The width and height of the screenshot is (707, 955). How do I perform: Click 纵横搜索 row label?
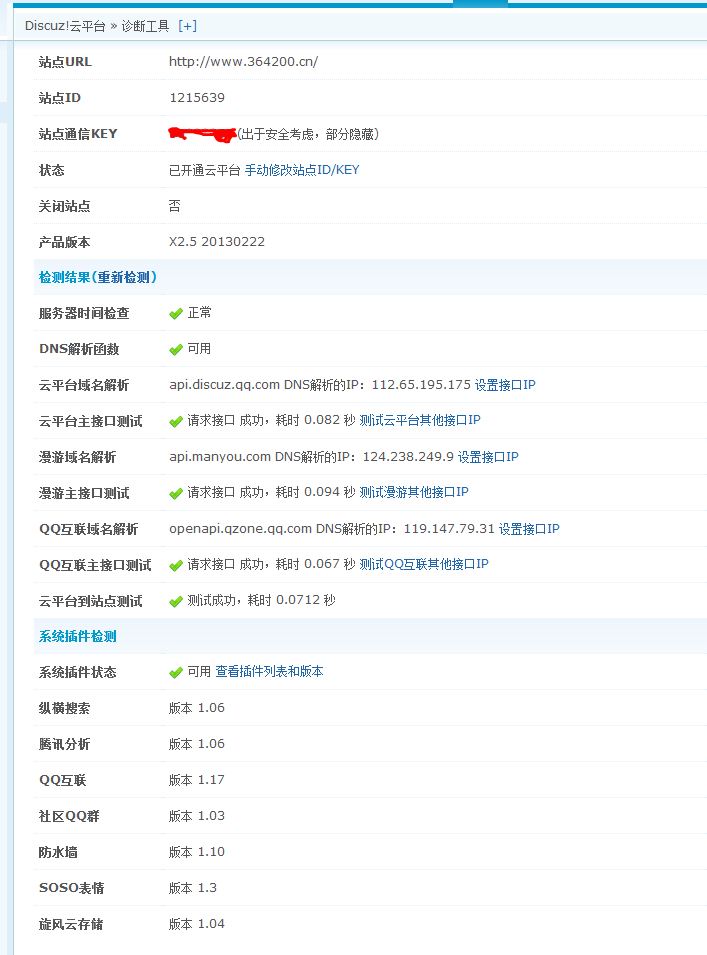click(64, 708)
